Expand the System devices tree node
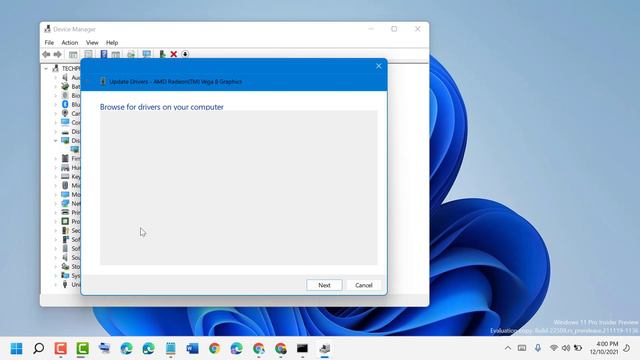 (56, 275)
